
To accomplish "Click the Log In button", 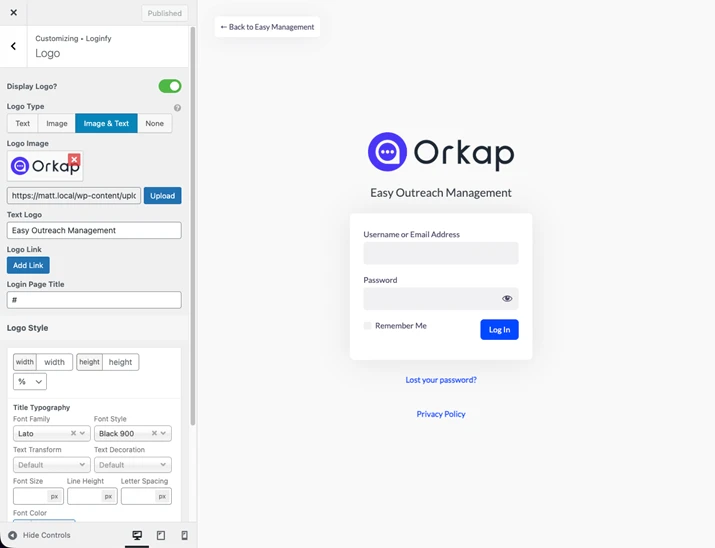I will 499,330.
